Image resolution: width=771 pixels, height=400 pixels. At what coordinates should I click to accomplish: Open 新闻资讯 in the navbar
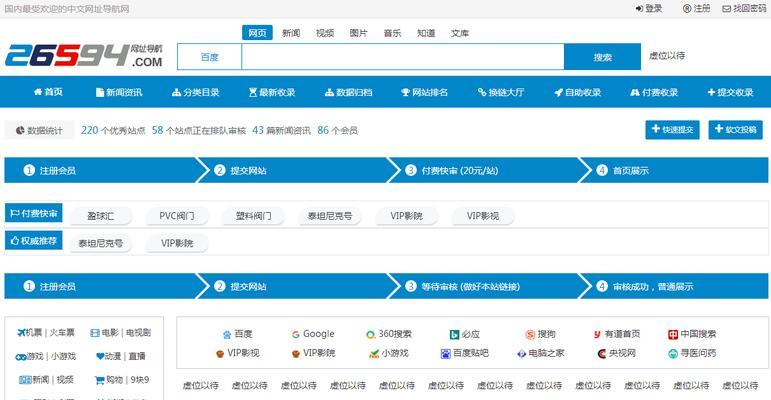pos(119,92)
